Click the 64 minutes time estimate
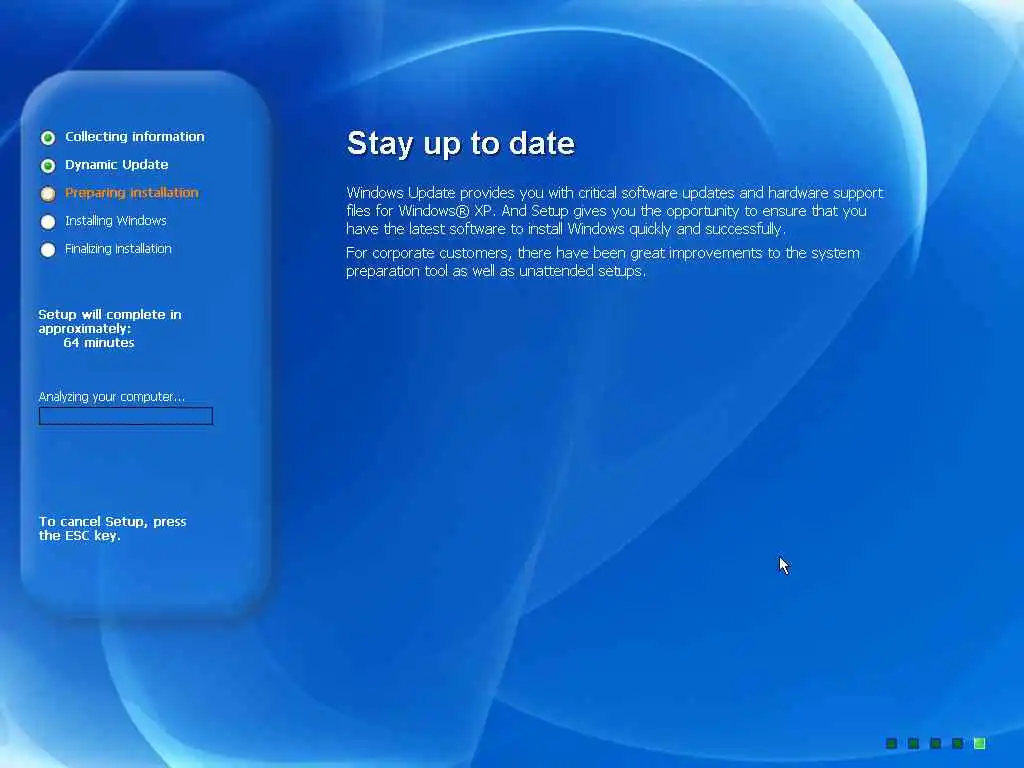Image resolution: width=1024 pixels, height=768 pixels. click(x=99, y=342)
